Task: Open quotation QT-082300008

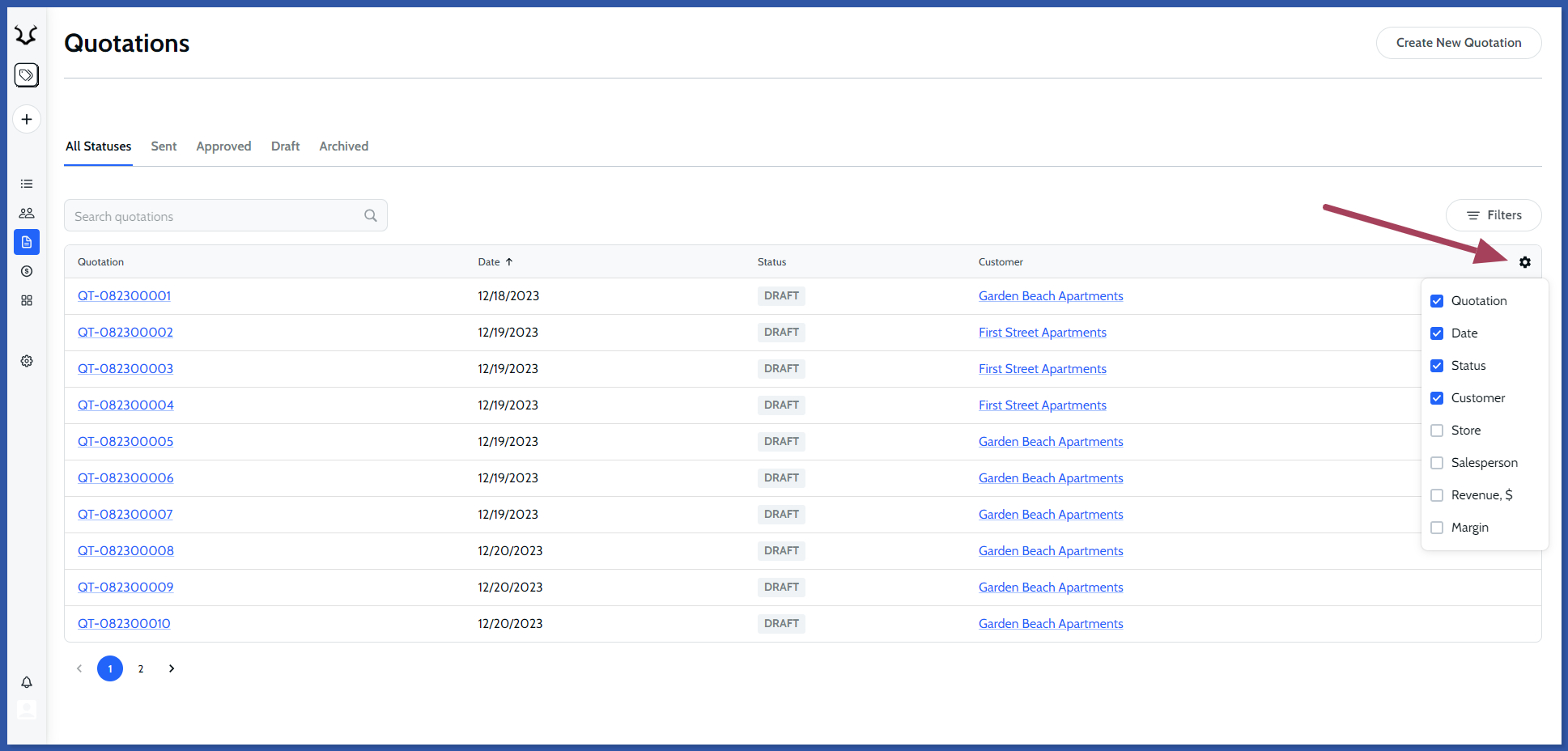Action: coord(125,551)
